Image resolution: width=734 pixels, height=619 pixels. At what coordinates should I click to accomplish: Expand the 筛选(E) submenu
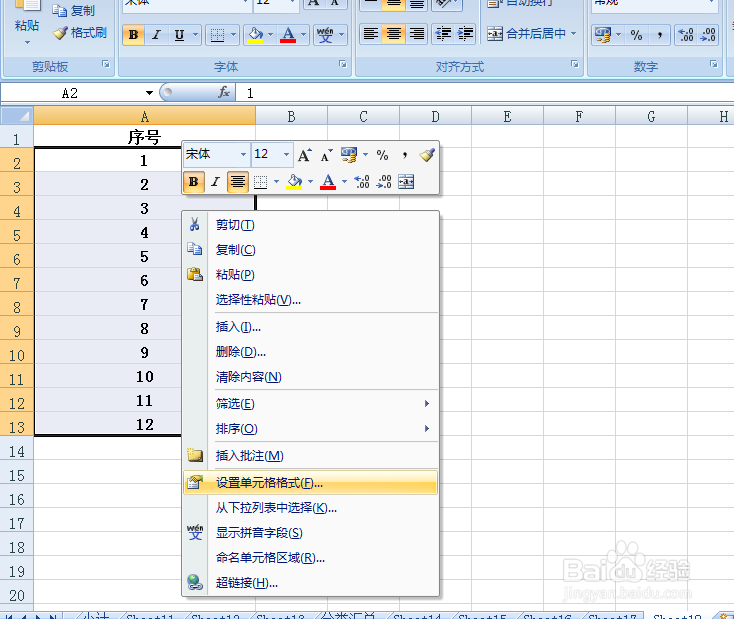pos(310,404)
